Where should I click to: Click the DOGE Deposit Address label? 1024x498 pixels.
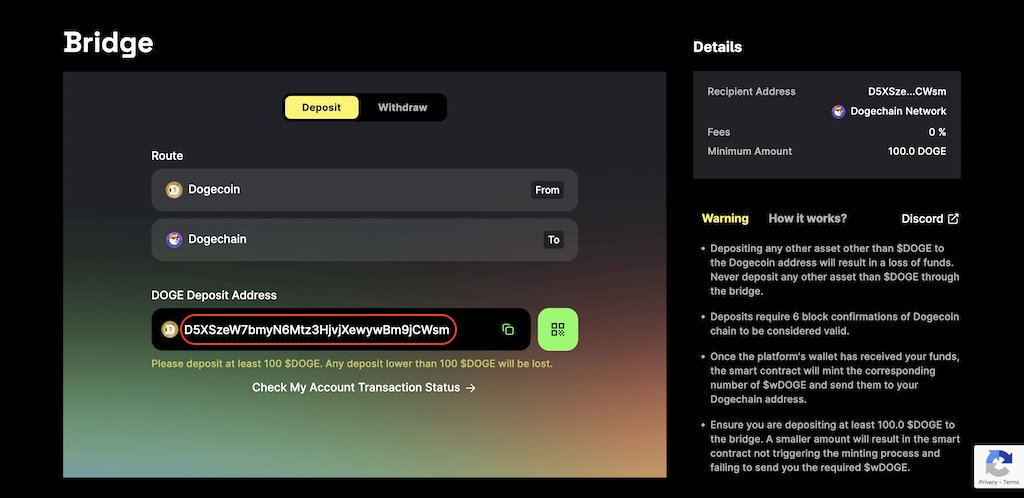click(x=214, y=295)
